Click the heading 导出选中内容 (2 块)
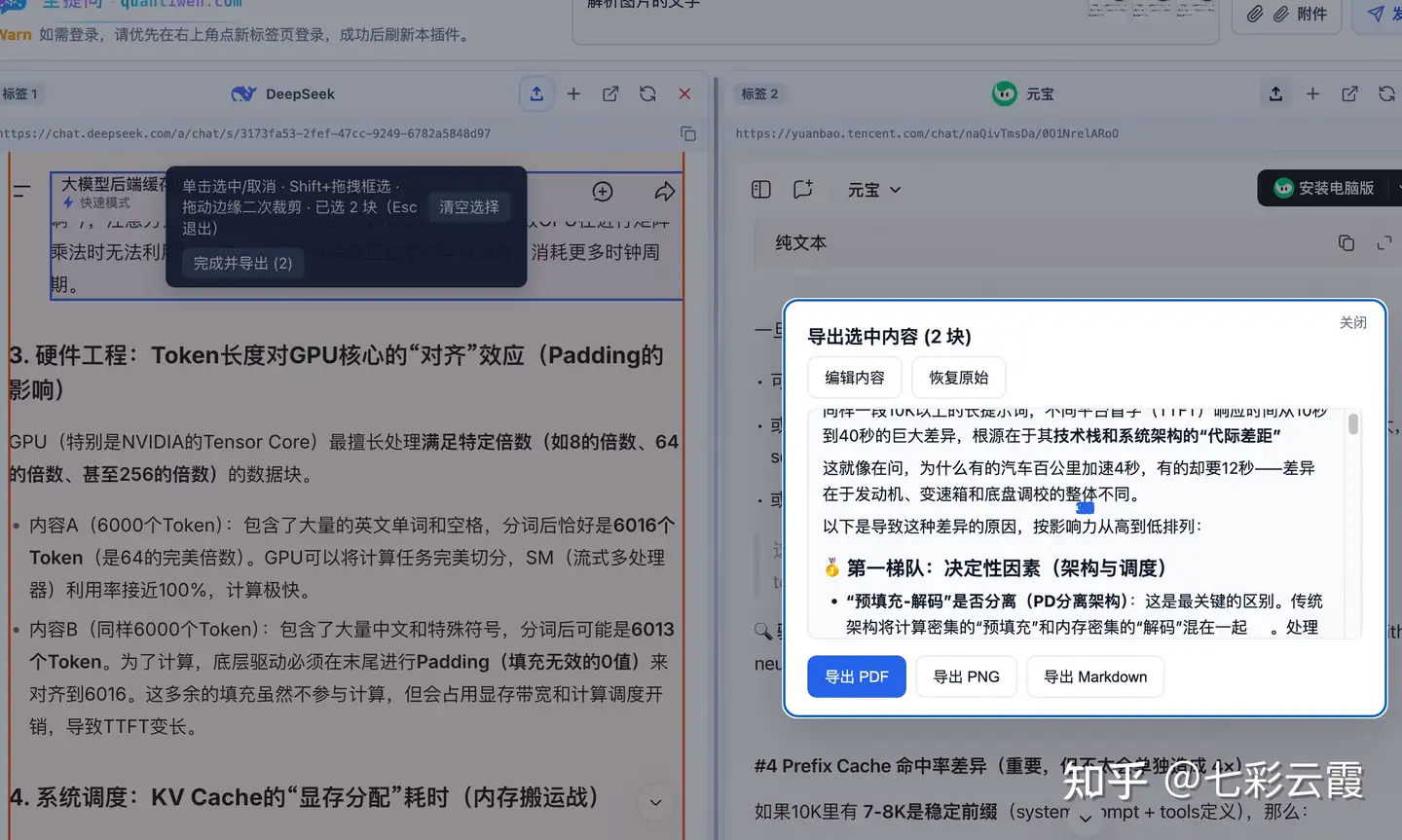Screen dimensions: 1402x840 [x=889, y=337]
